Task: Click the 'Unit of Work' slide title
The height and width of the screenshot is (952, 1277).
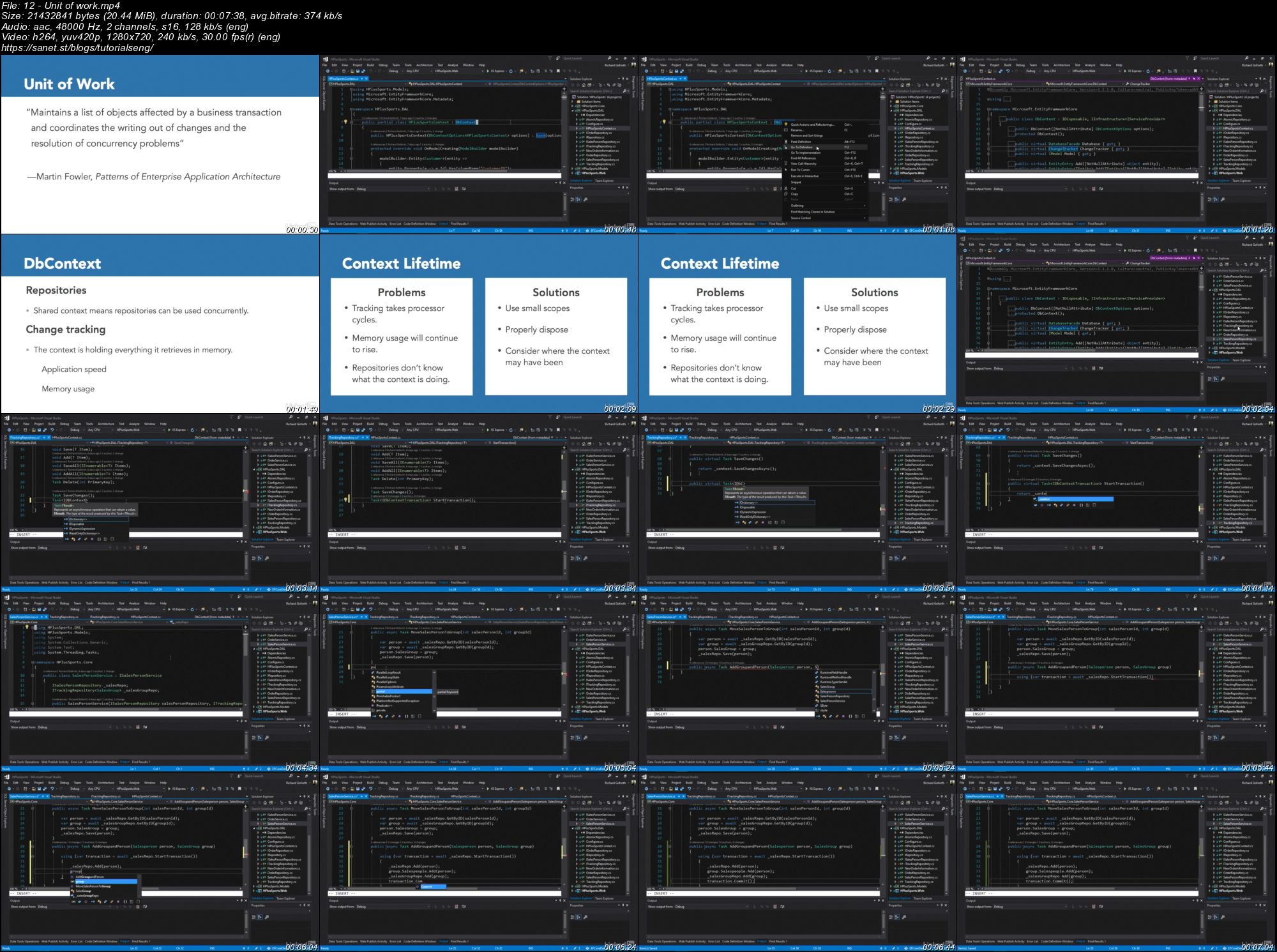Action: 69,84
